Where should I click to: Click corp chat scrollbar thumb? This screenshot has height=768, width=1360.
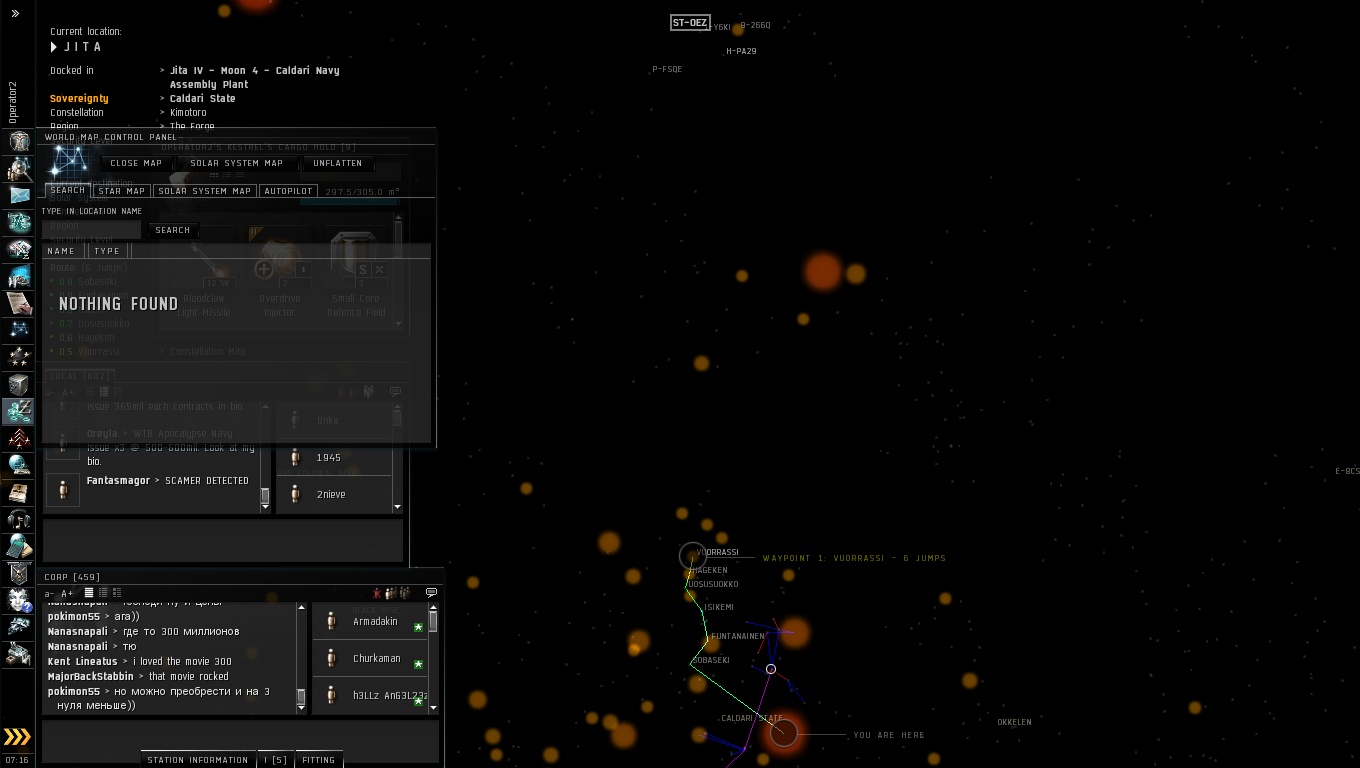click(301, 695)
